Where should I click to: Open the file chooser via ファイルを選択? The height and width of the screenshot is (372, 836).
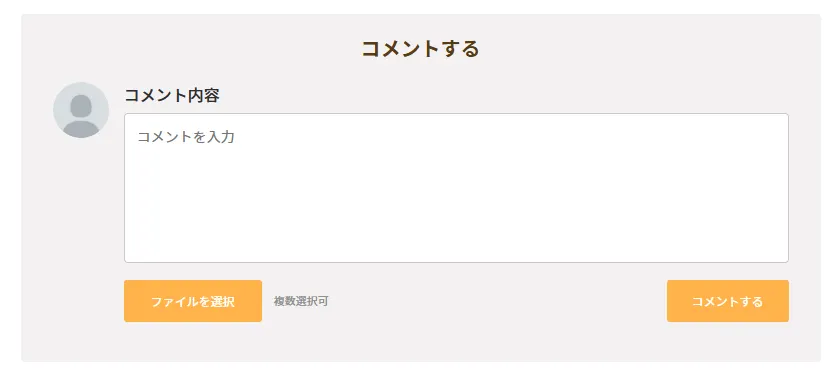(x=193, y=301)
